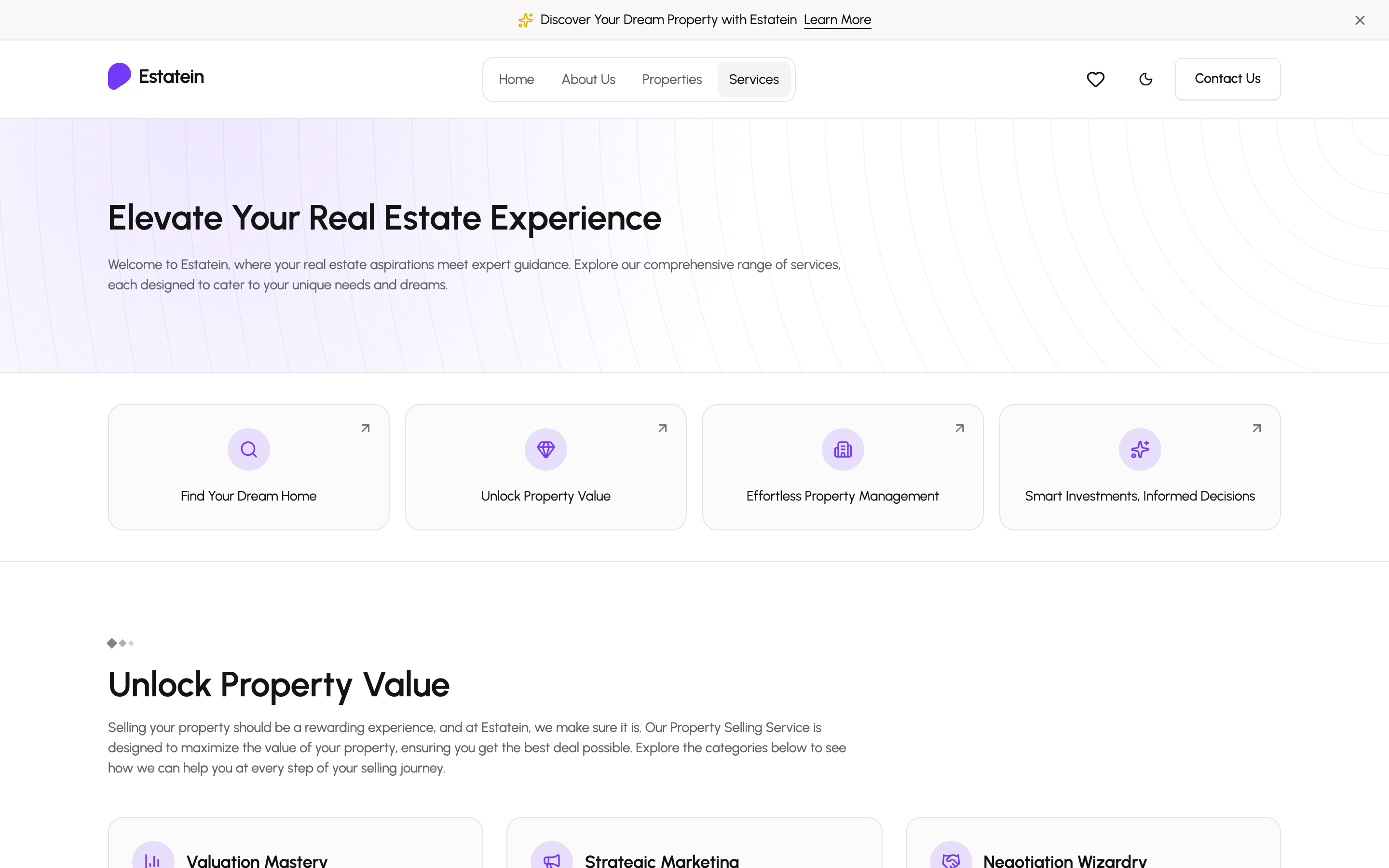Image resolution: width=1389 pixels, height=868 pixels.
Task: Navigate to Properties in the nav bar
Action: (x=671, y=79)
